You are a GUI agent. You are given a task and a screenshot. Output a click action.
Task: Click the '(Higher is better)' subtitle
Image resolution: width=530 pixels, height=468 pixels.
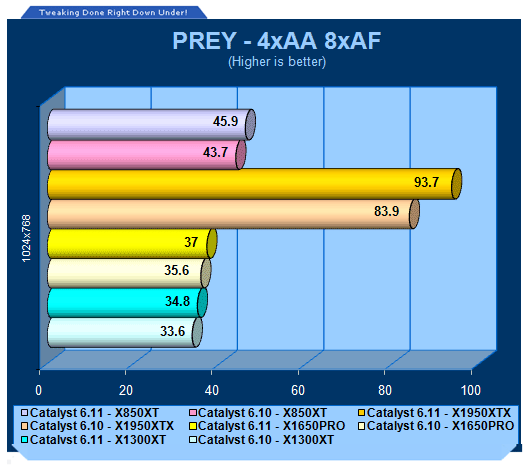click(x=277, y=62)
